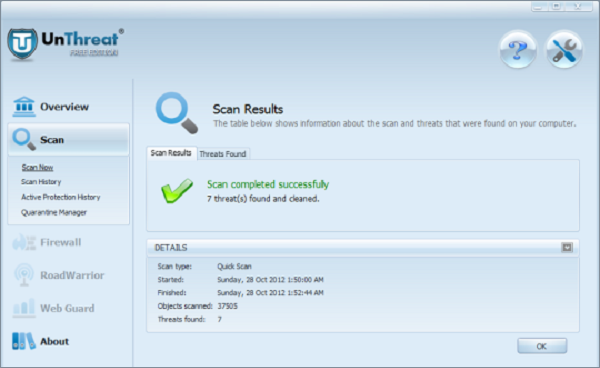The width and height of the screenshot is (600, 368).
Task: Click the DETAILS header label
Action: point(171,248)
